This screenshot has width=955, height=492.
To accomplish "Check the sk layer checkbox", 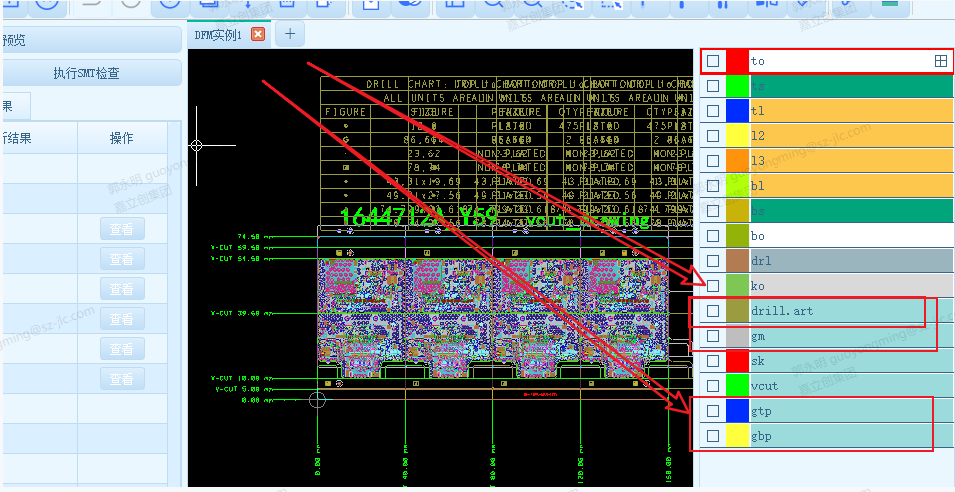I will point(713,361).
